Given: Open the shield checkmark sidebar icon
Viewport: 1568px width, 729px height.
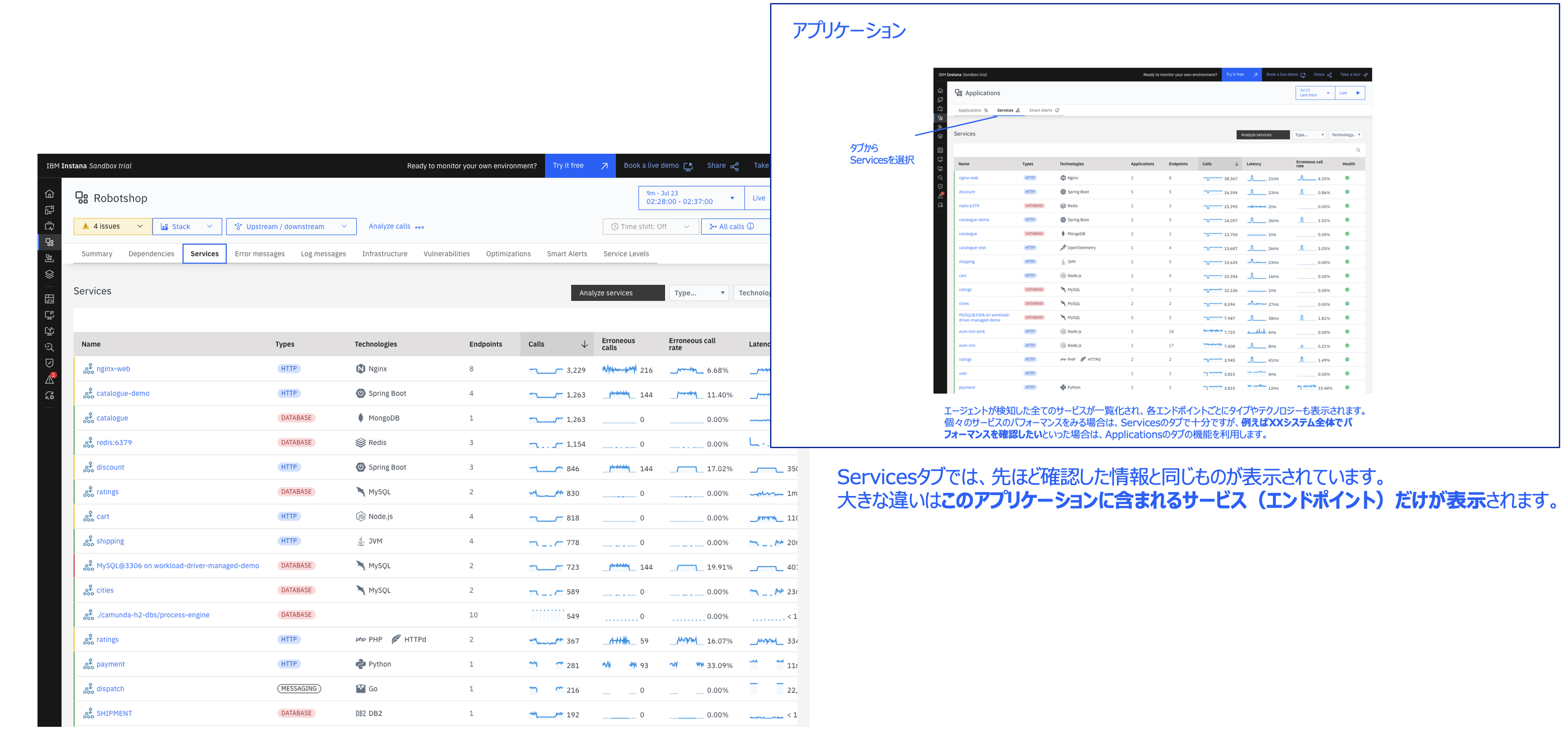Looking at the screenshot, I should click(x=49, y=364).
